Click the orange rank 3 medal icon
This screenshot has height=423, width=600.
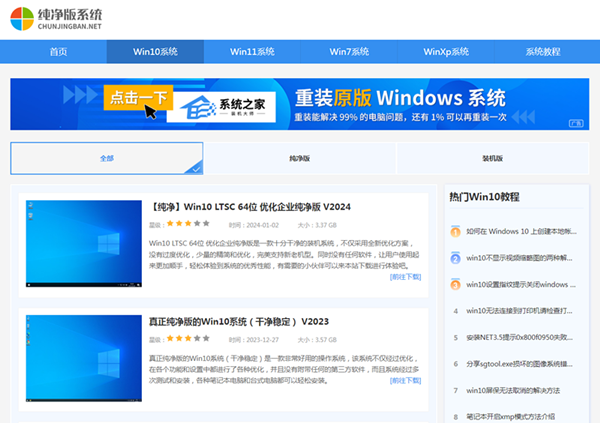(455, 284)
